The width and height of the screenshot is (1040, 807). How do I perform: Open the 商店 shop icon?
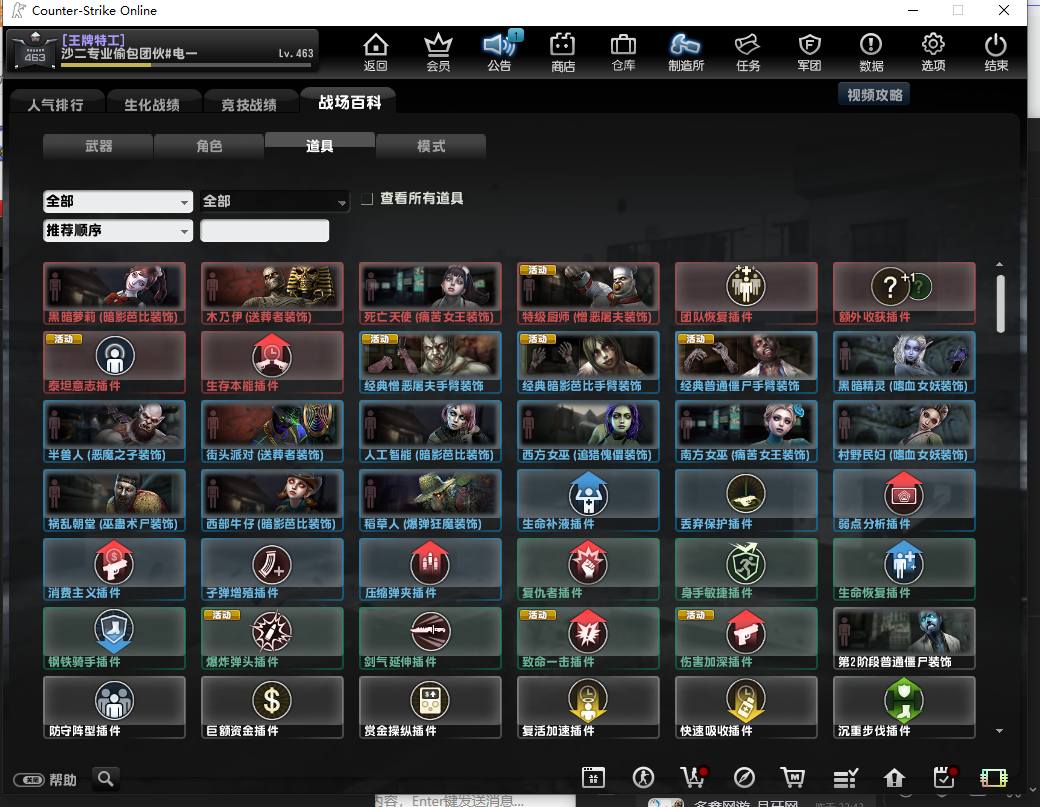pos(562,52)
